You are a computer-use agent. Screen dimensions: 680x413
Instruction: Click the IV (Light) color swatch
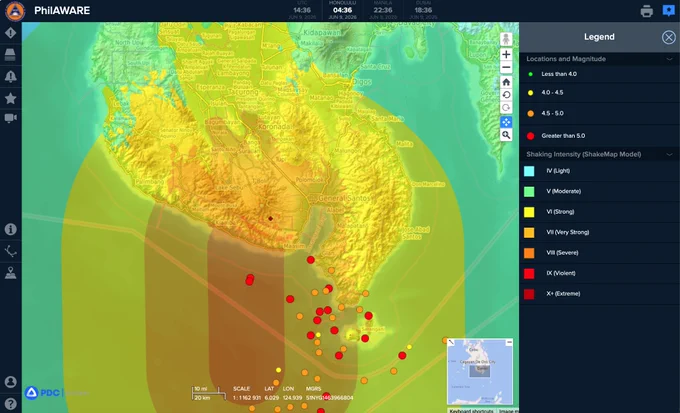pyautogui.click(x=529, y=171)
